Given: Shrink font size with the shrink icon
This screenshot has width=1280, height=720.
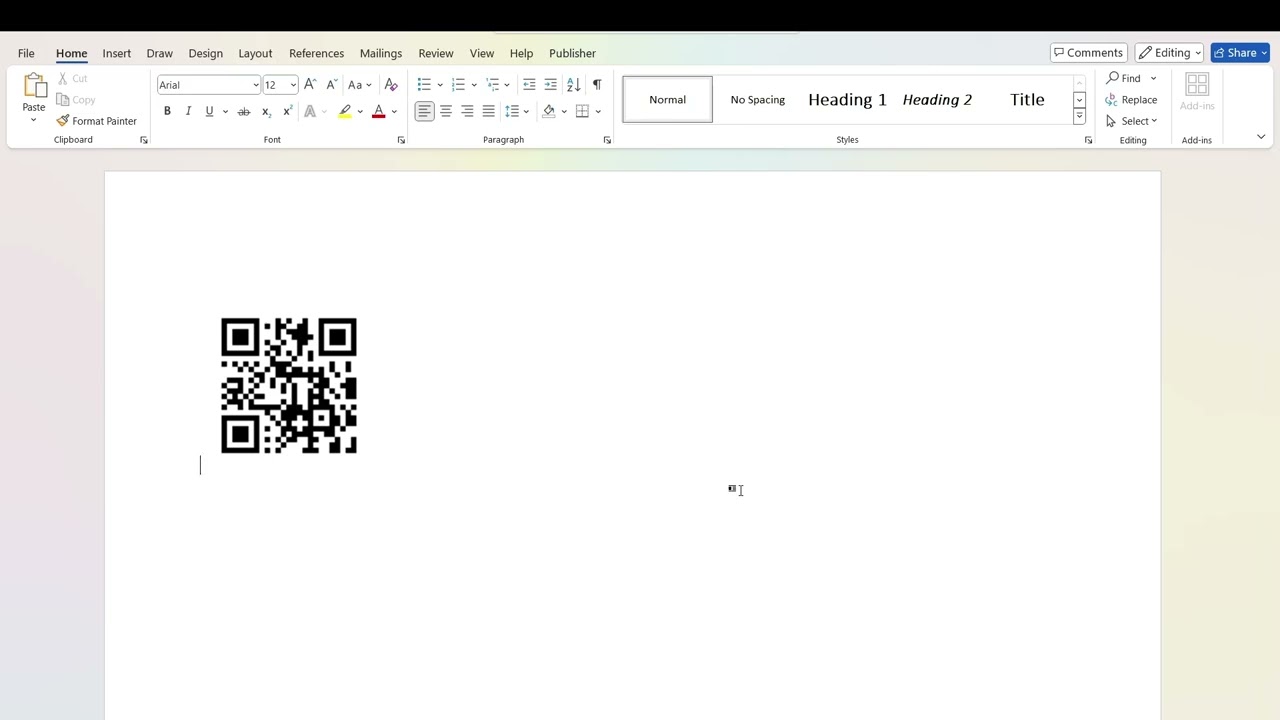Looking at the screenshot, I should [x=331, y=85].
